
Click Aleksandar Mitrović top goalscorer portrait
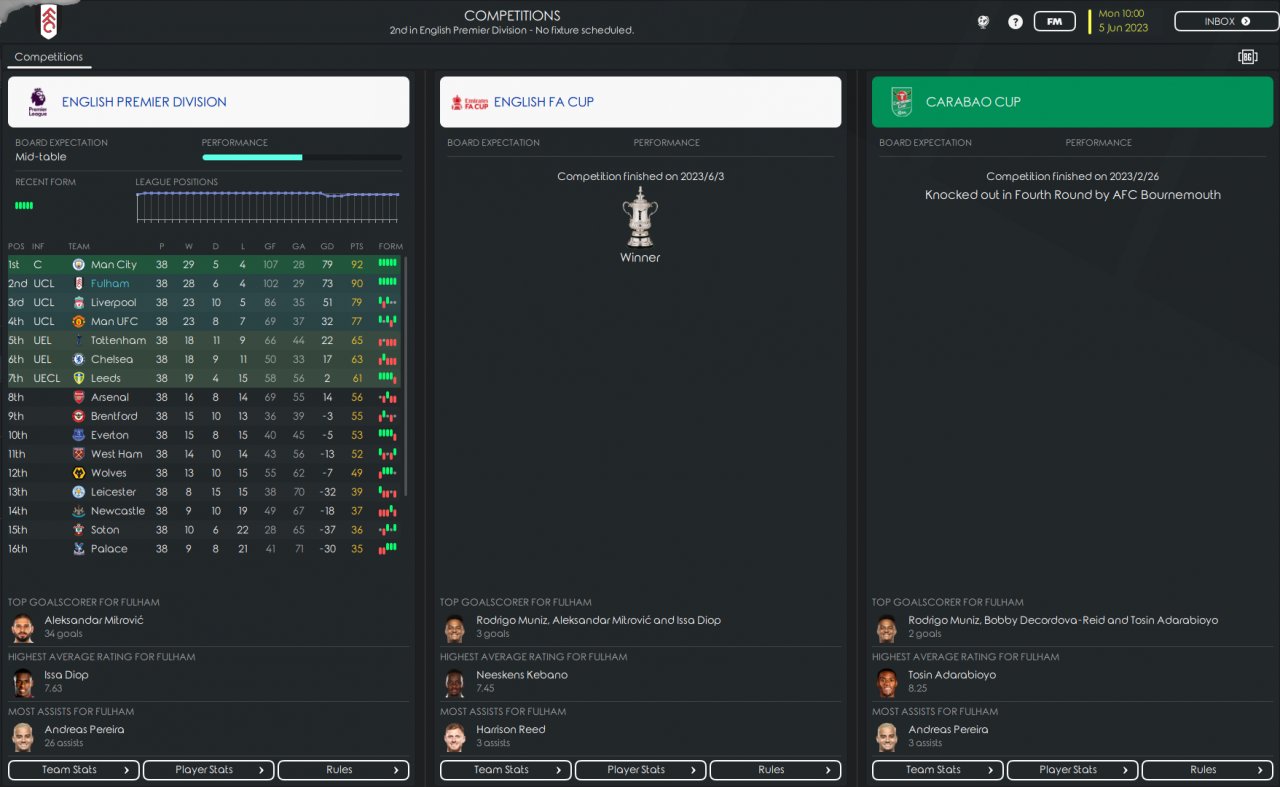coord(22,628)
